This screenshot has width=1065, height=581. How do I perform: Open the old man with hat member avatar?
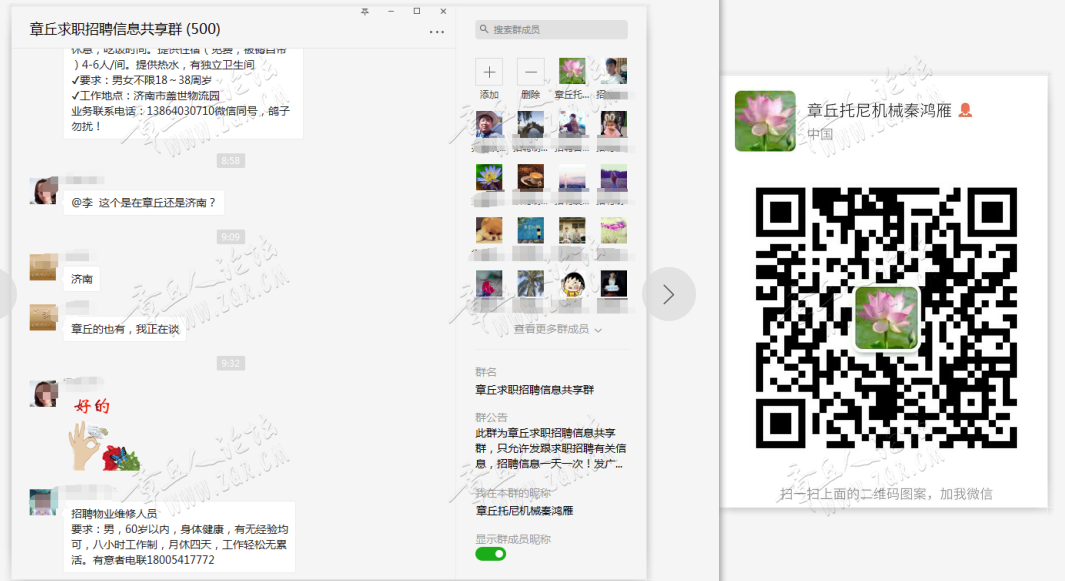pyautogui.click(x=489, y=124)
